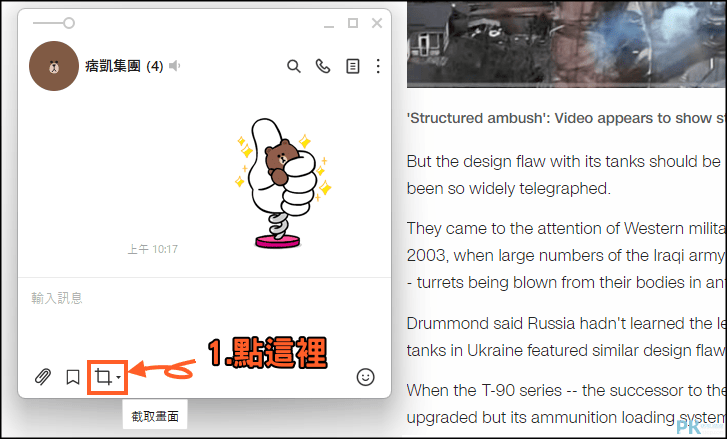Close the LINE chat window

(377, 23)
